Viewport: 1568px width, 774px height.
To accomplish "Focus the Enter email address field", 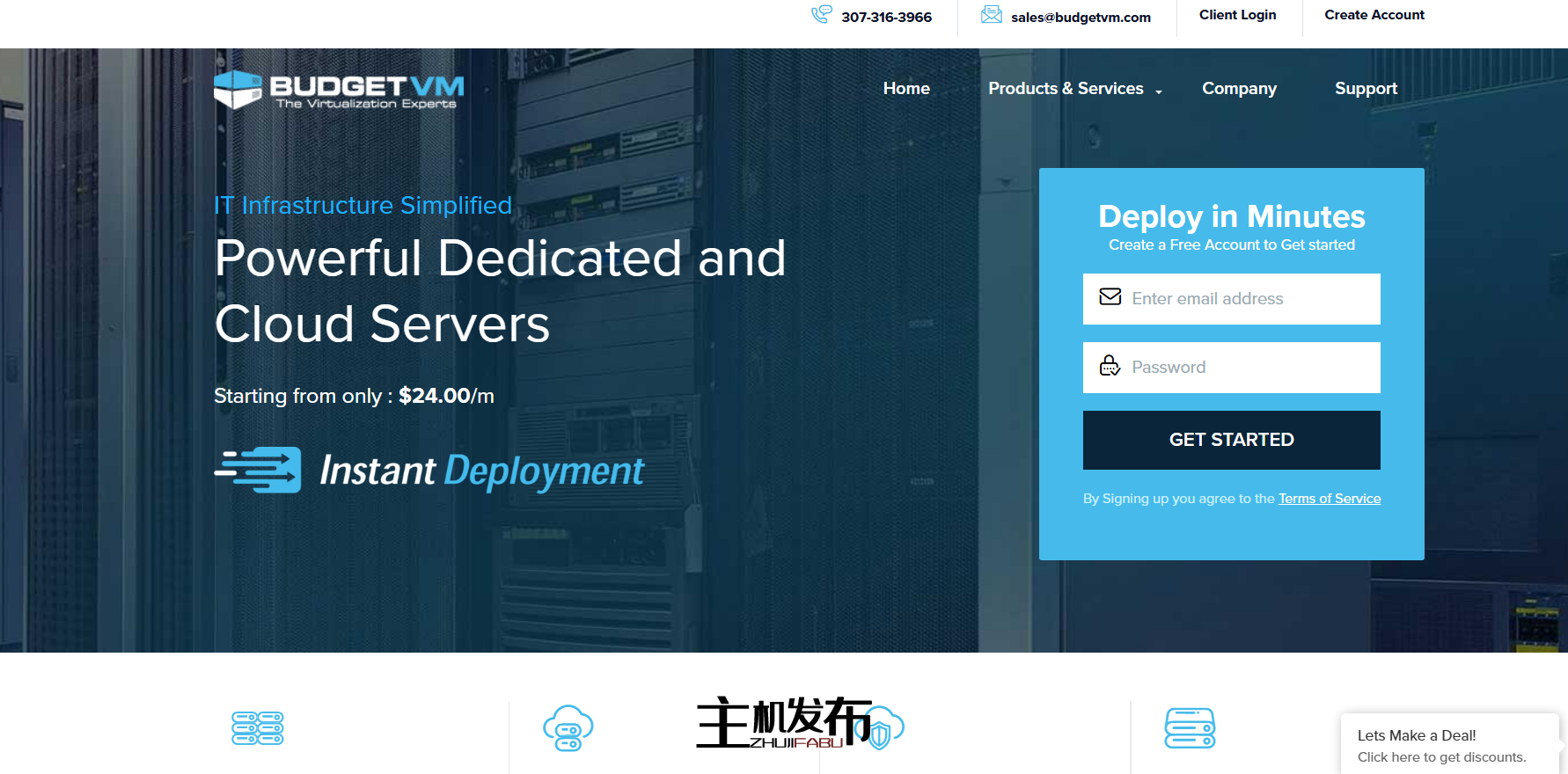I will (x=1249, y=299).
